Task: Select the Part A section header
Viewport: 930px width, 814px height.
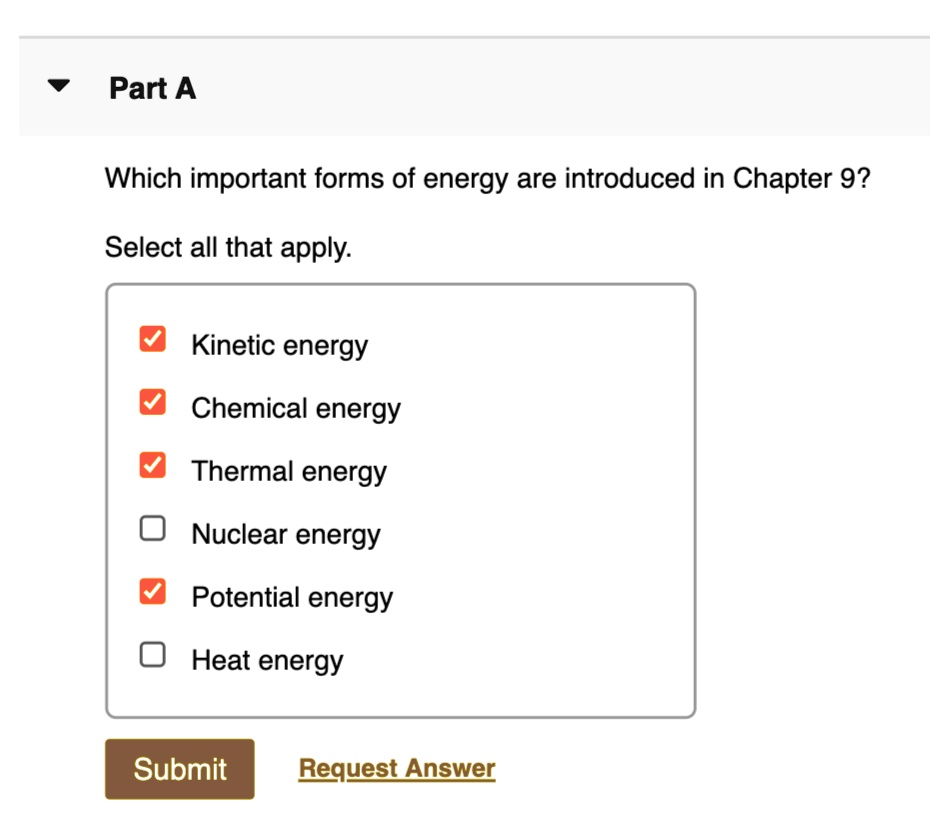Action: tap(151, 88)
